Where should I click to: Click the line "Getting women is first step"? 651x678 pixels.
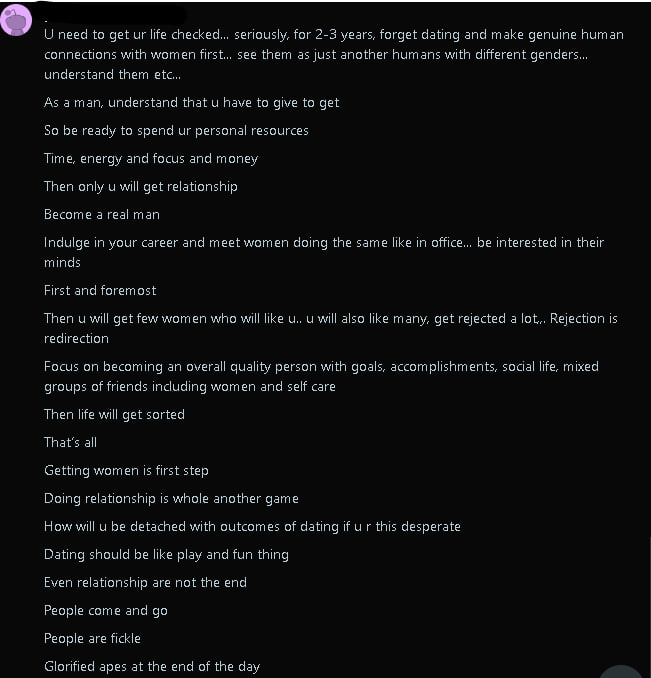click(x=126, y=470)
